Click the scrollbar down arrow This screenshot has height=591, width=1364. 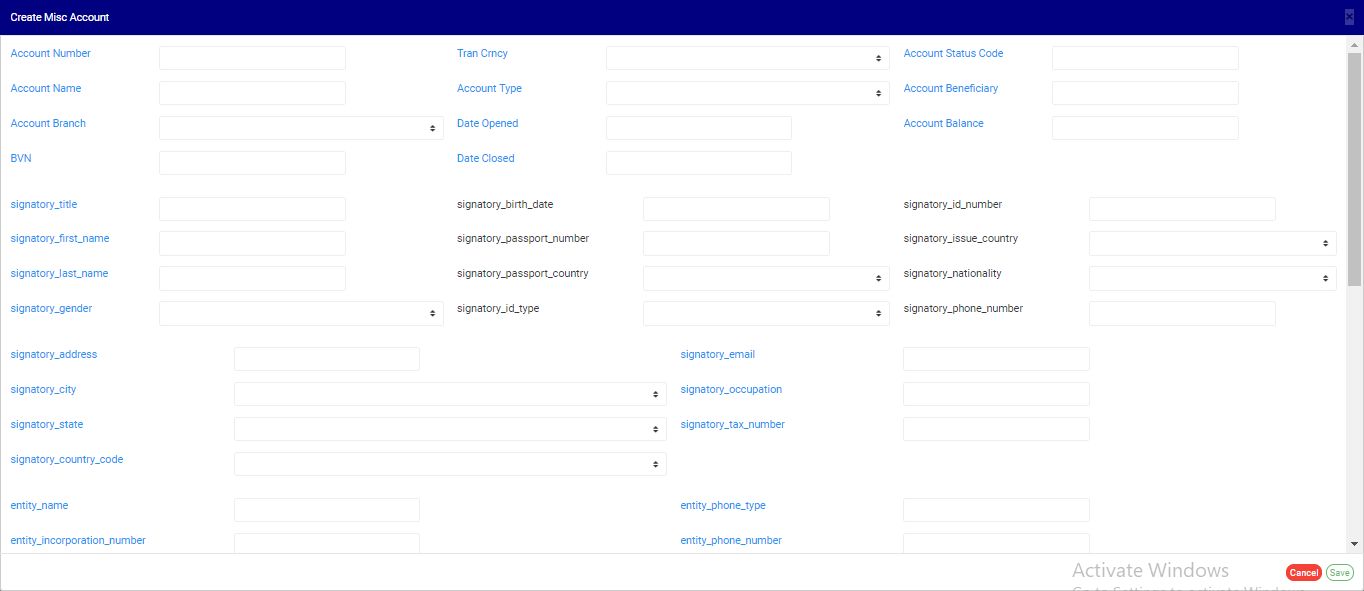pos(1355,544)
